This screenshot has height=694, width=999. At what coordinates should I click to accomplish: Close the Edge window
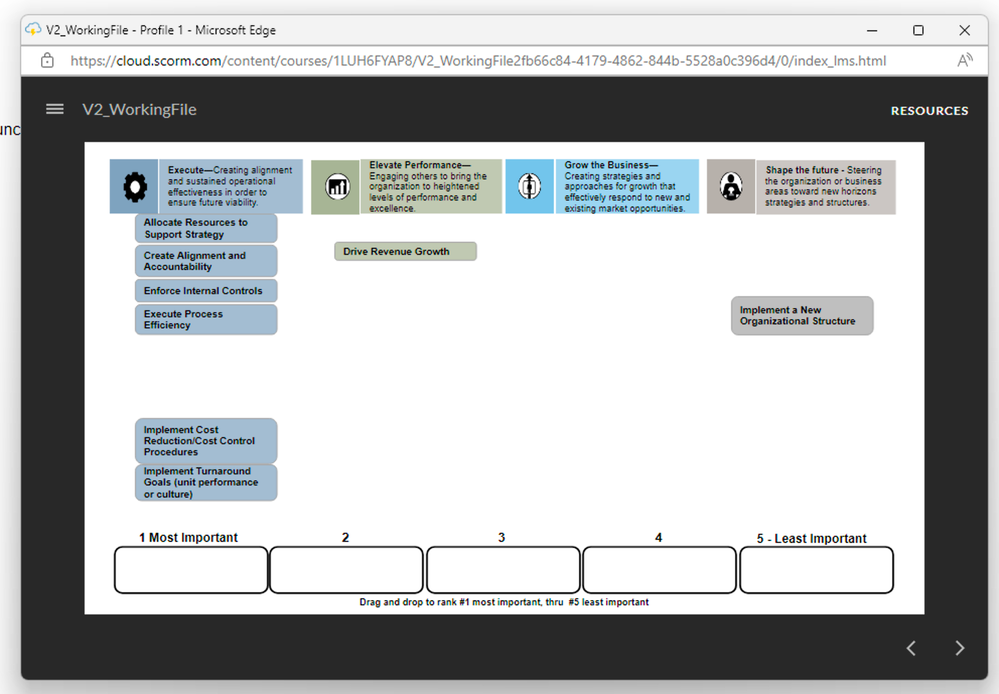[x=965, y=30]
